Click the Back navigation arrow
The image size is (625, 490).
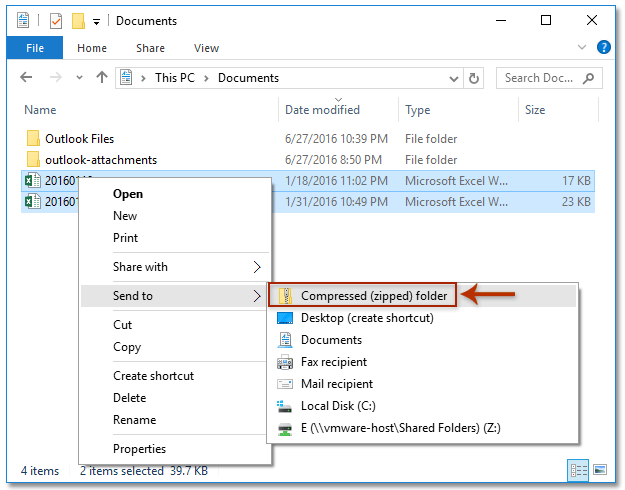(27, 78)
